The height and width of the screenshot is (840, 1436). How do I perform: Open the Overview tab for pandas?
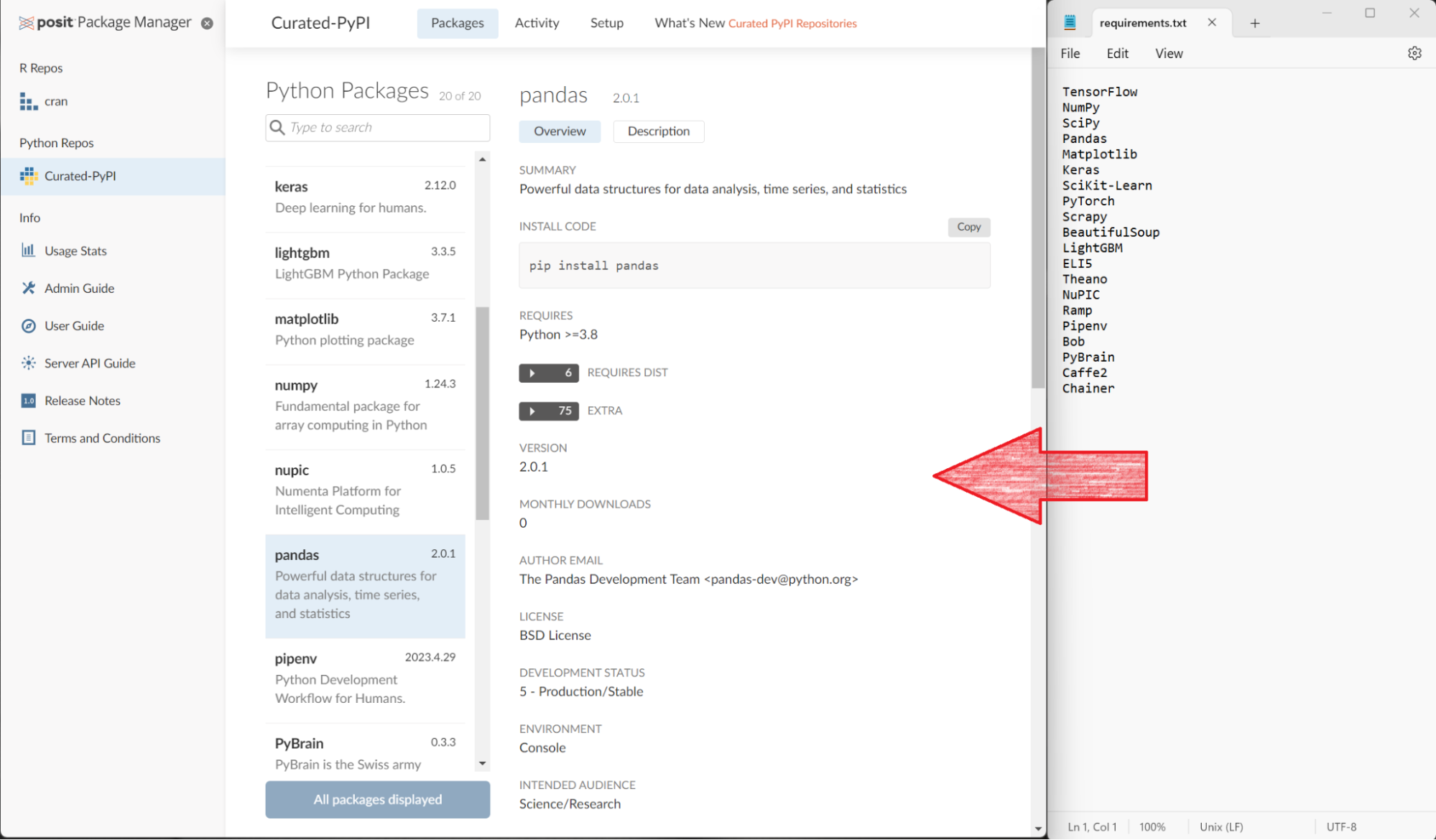pos(559,130)
